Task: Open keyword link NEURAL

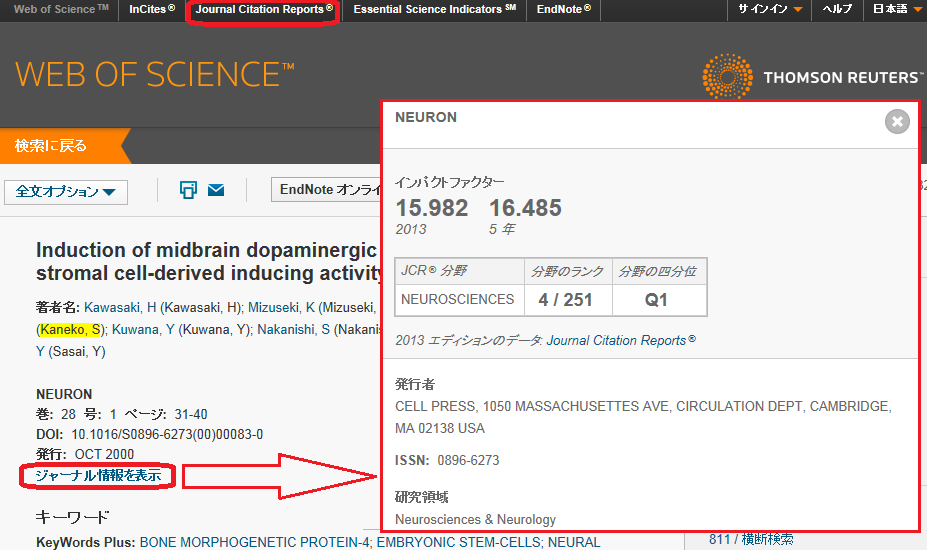Action: (573, 542)
